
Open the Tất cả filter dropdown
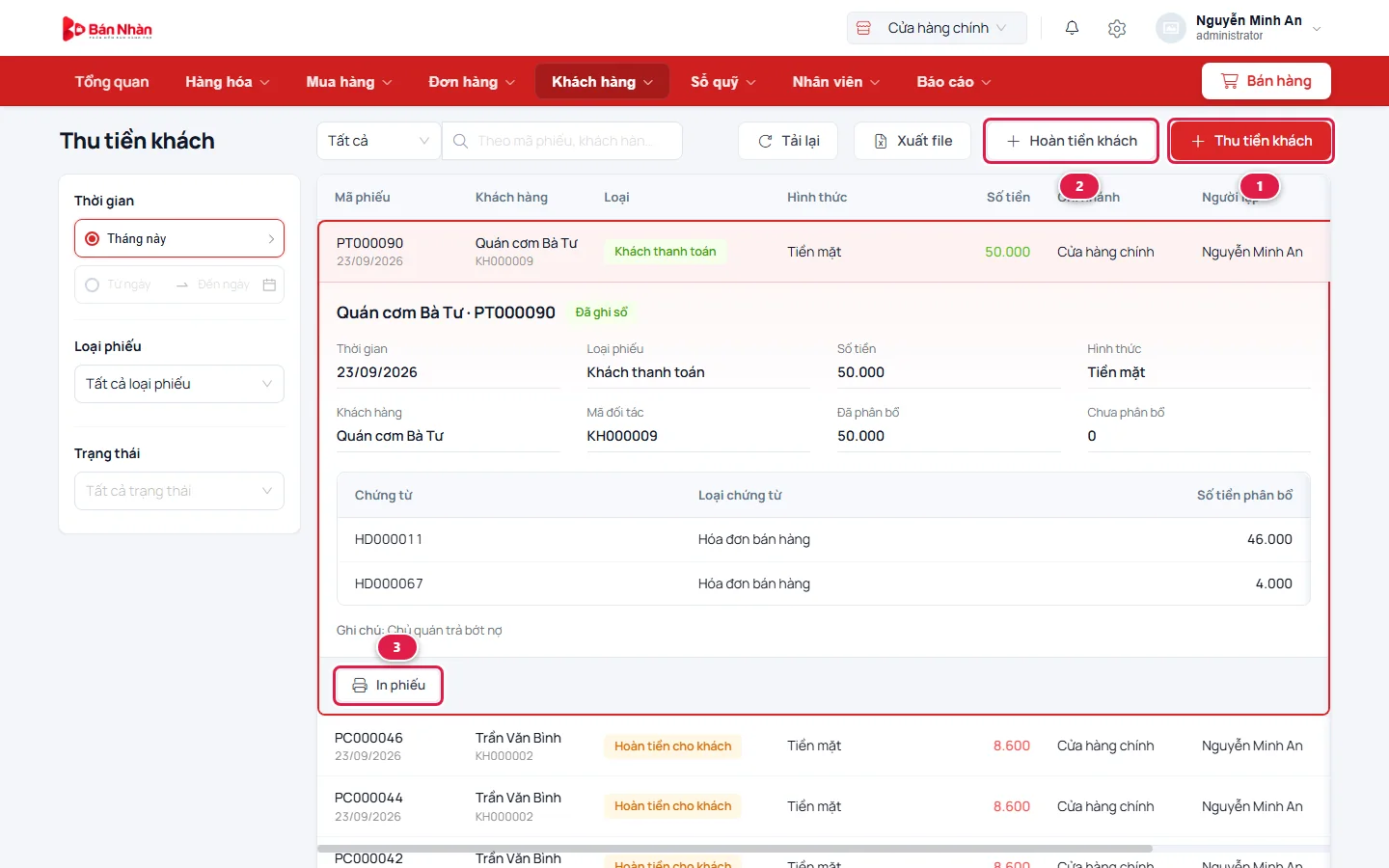pyautogui.click(x=378, y=141)
